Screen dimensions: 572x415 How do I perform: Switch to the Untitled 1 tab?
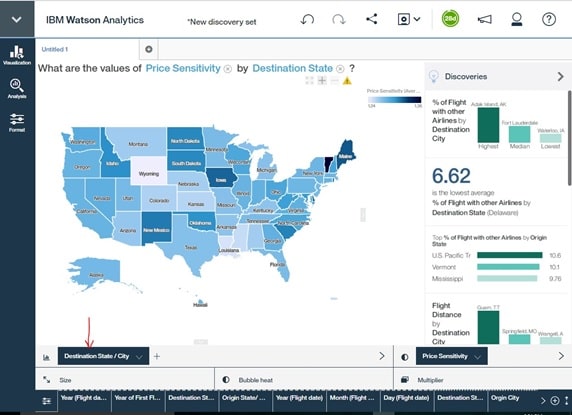coord(55,49)
